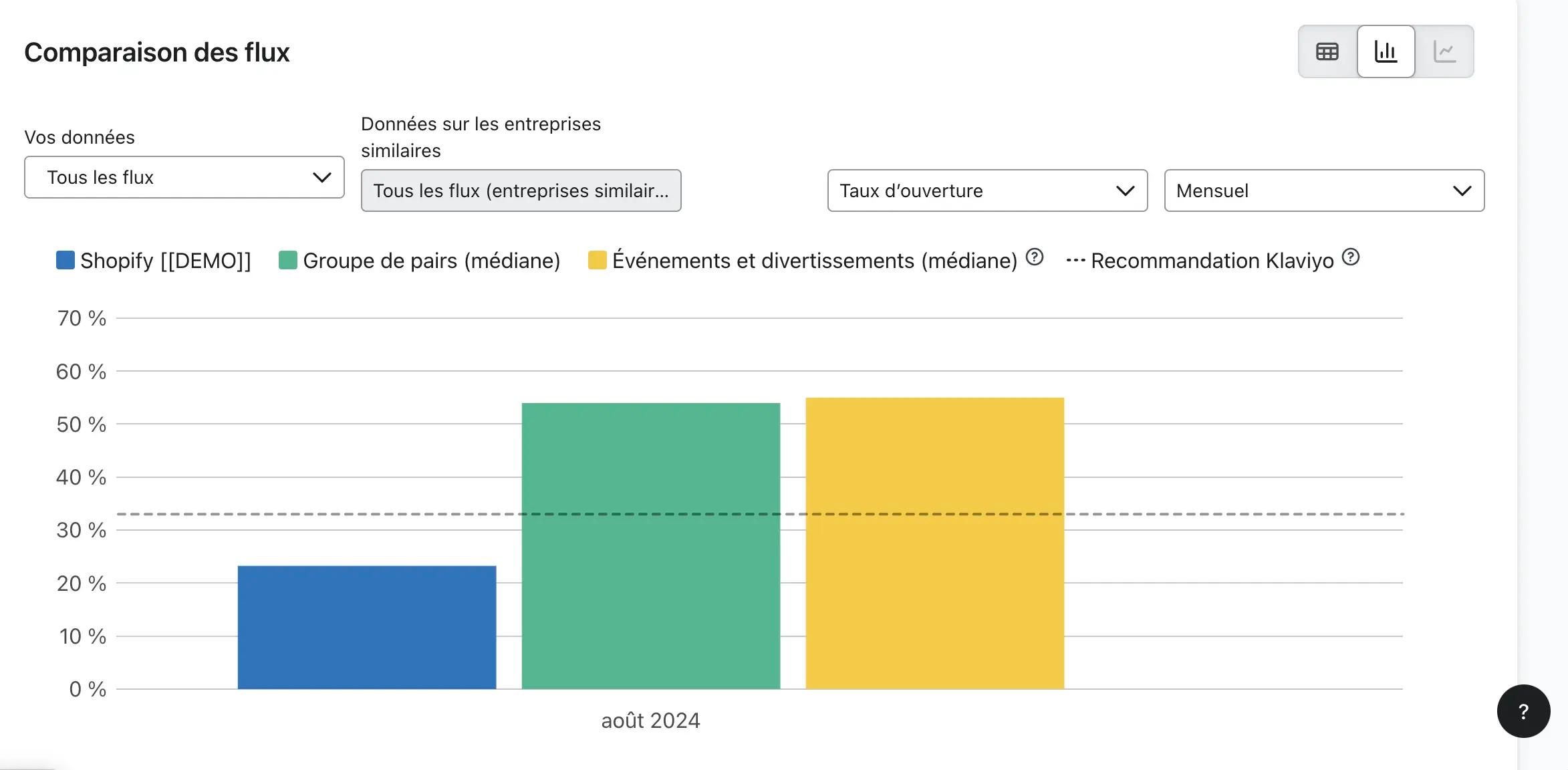1568x770 pixels.
Task: Click the blue Shopify legend color swatch
Action: pos(66,260)
